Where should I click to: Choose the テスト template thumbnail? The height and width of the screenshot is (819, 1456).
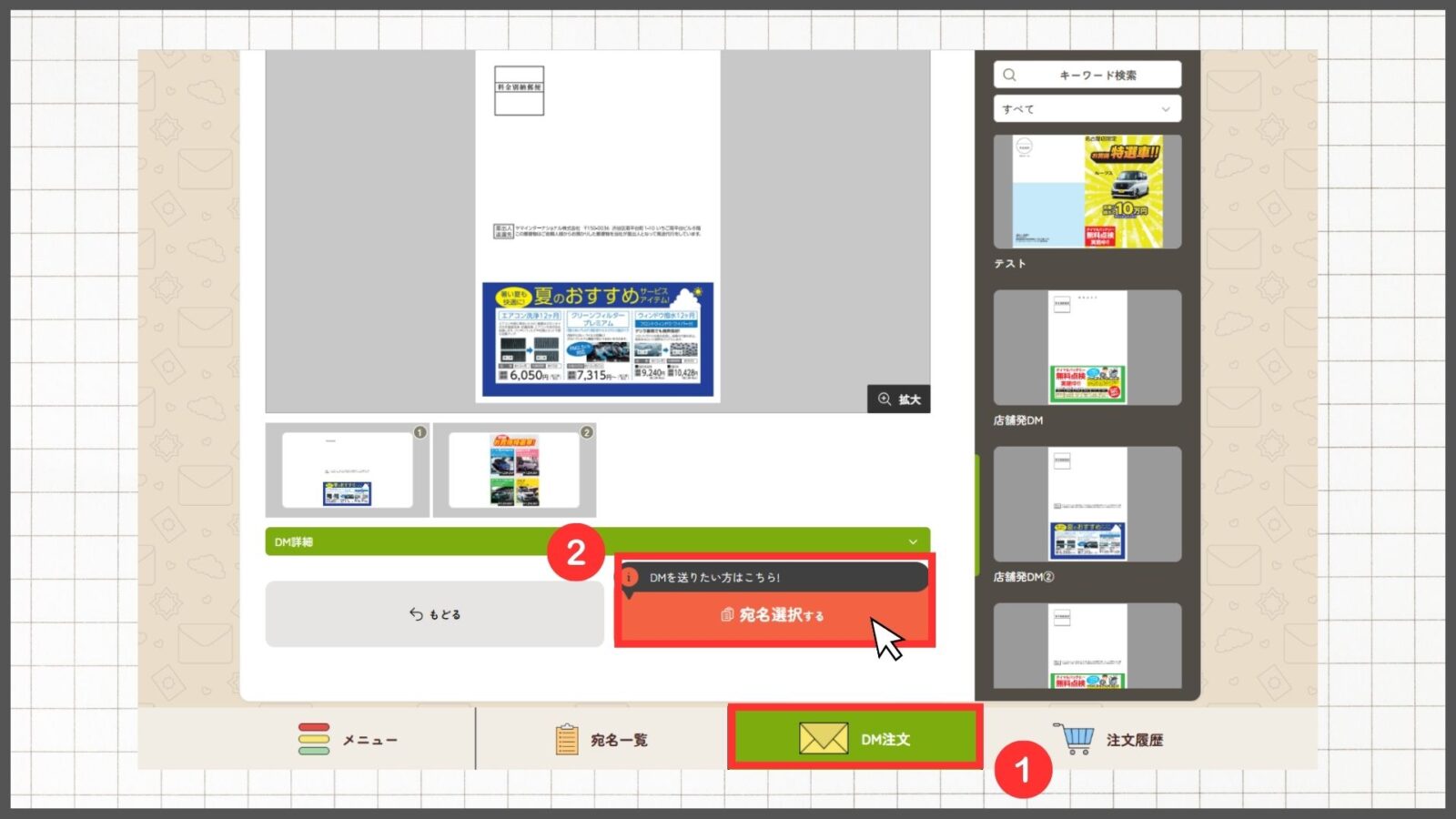pyautogui.click(x=1087, y=192)
